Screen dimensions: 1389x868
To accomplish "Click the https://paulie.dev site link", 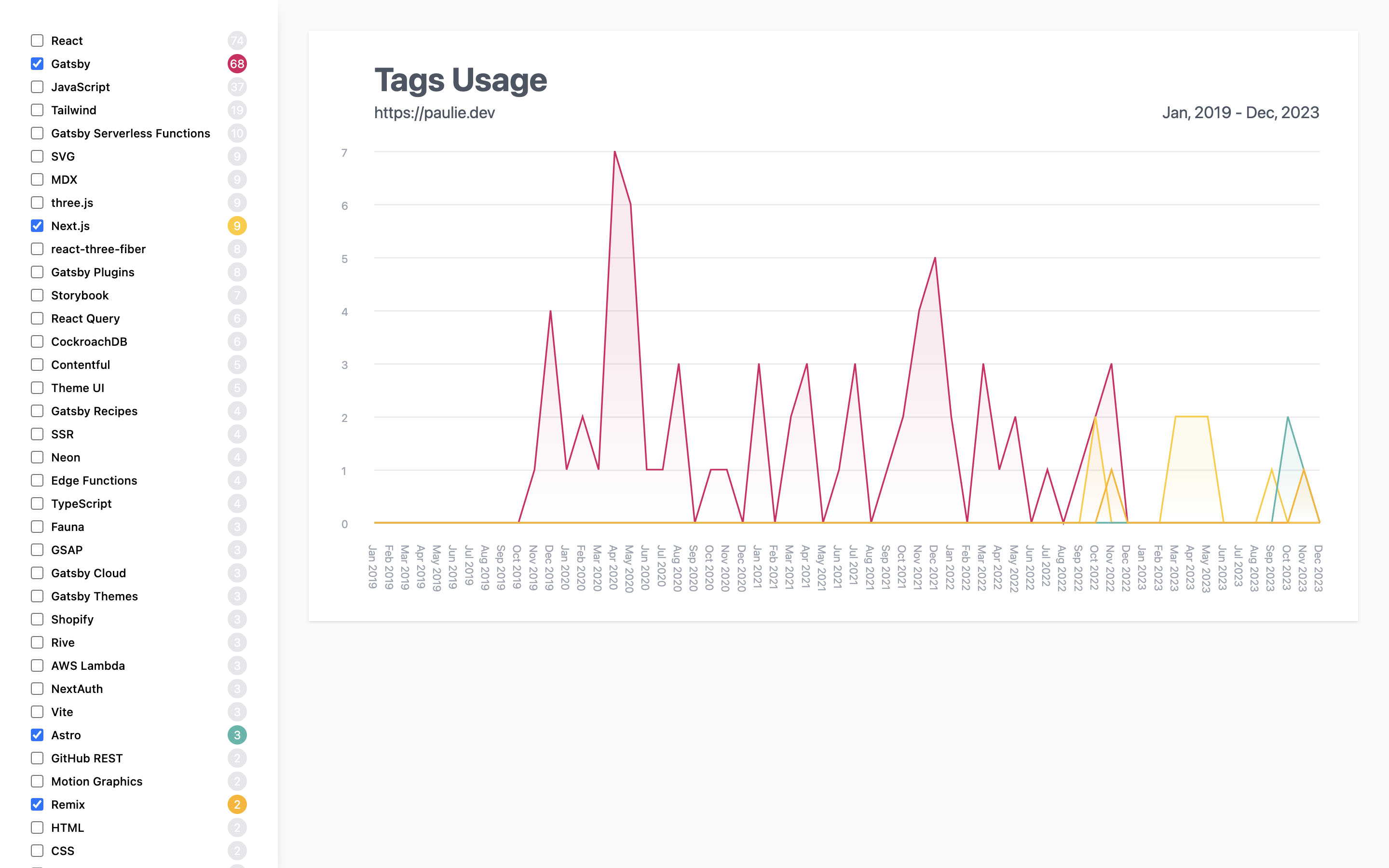I will click(x=436, y=111).
